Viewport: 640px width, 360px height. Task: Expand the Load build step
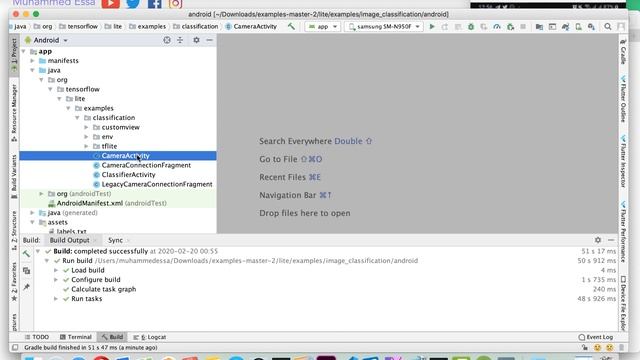click(x=56, y=270)
